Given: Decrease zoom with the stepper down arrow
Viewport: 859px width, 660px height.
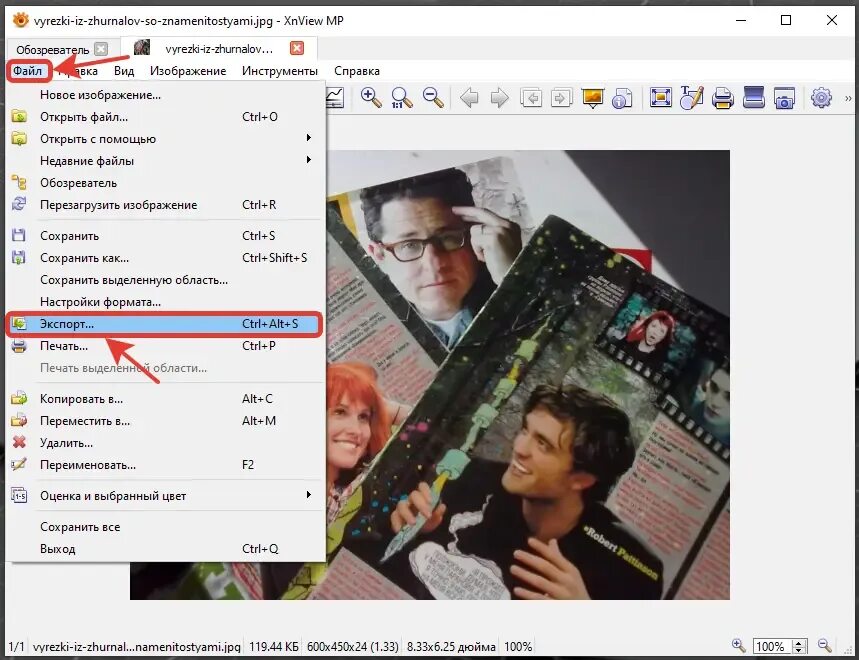Looking at the screenshot, I should 799,650.
